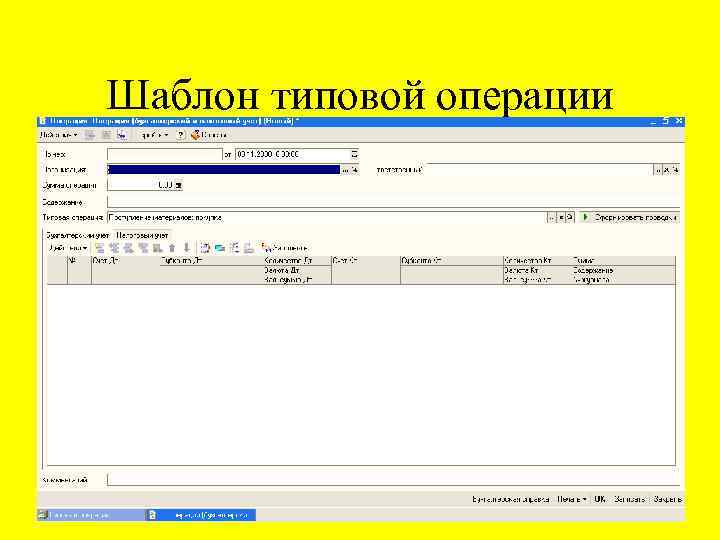720x540 pixels.
Task: Click the highlighted Организация field
Action: point(224,170)
